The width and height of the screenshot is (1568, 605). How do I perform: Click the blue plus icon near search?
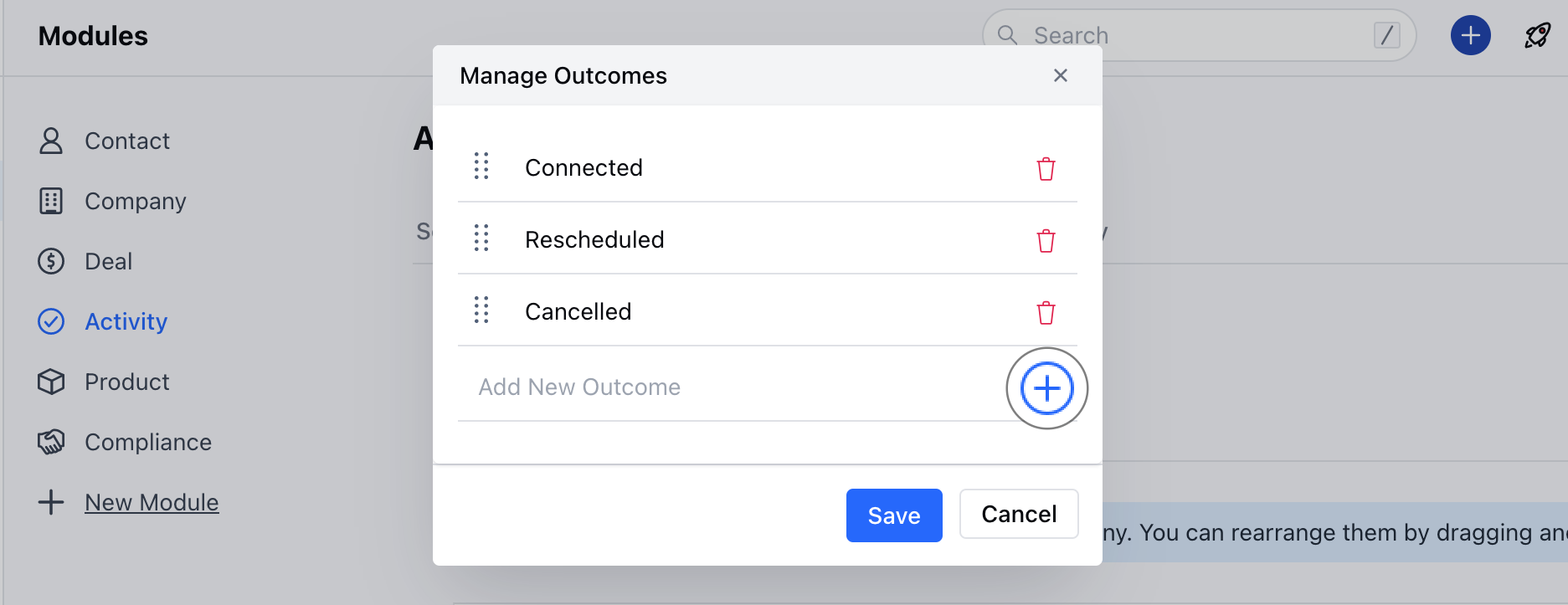click(1470, 34)
